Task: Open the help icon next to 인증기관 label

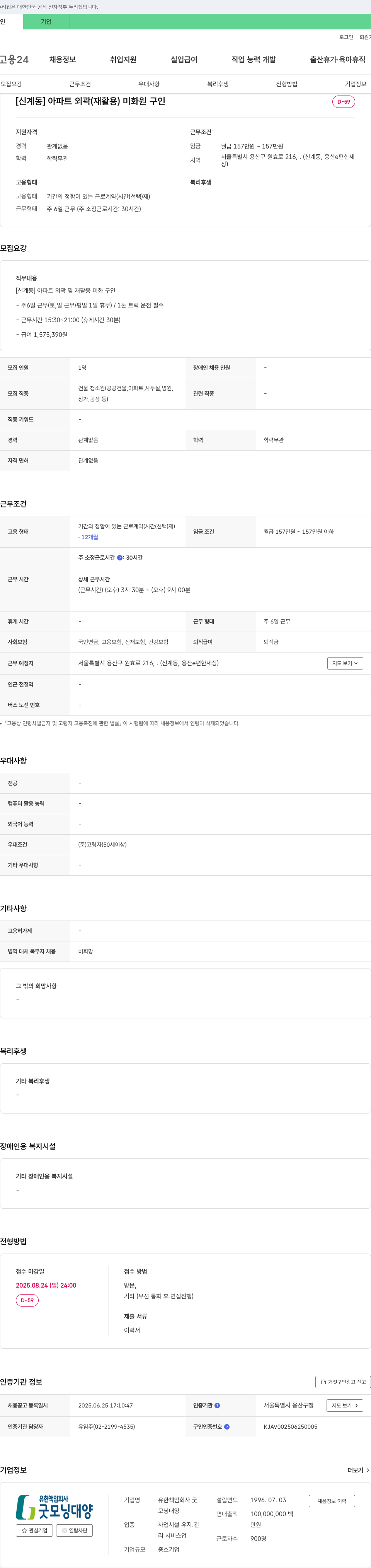Action: click(217, 1406)
